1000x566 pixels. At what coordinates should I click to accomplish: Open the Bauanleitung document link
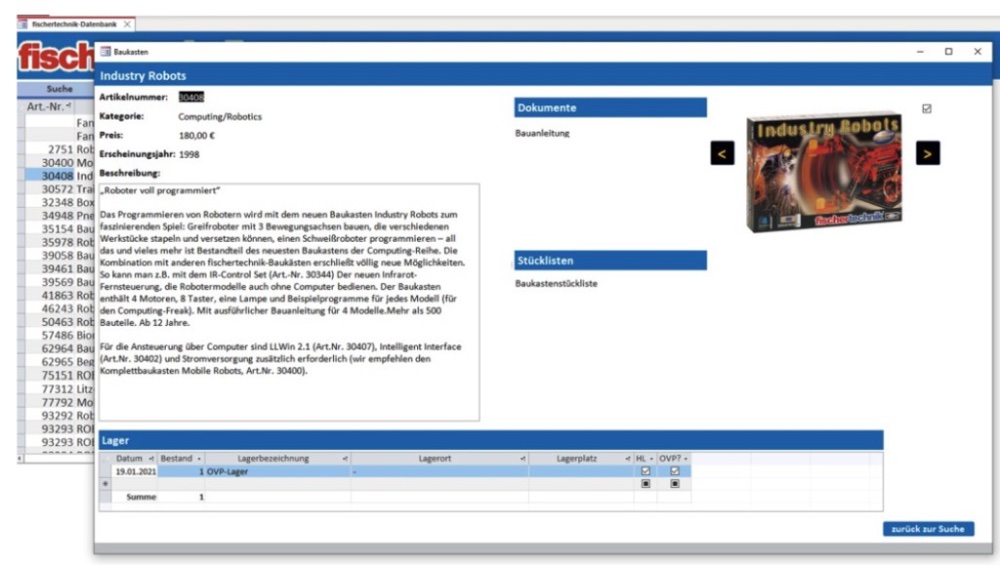tap(542, 133)
